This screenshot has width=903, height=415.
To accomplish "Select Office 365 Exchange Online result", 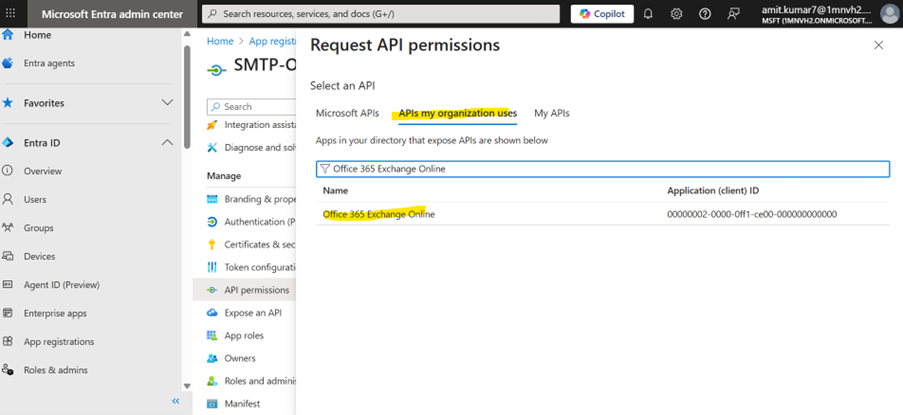I will pyautogui.click(x=378, y=214).
